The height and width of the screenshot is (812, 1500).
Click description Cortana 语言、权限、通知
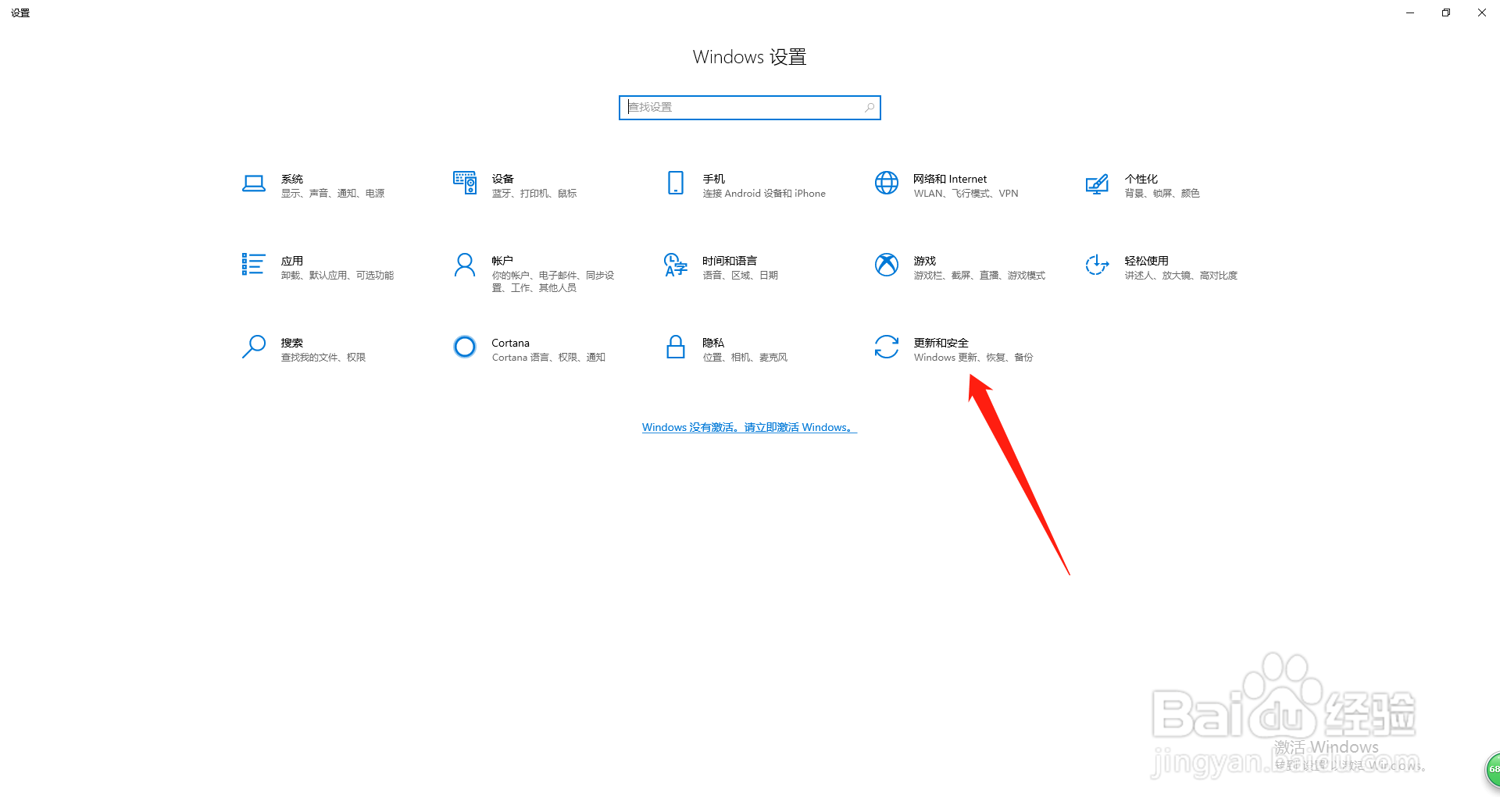pos(548,358)
